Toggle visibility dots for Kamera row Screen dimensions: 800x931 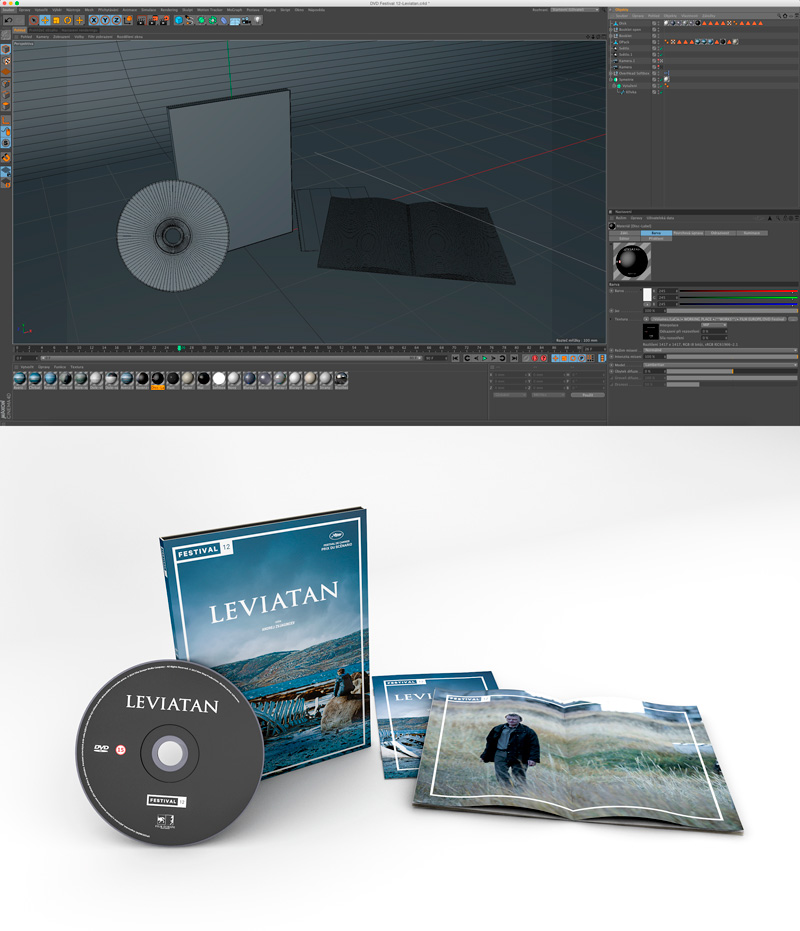coord(659,67)
